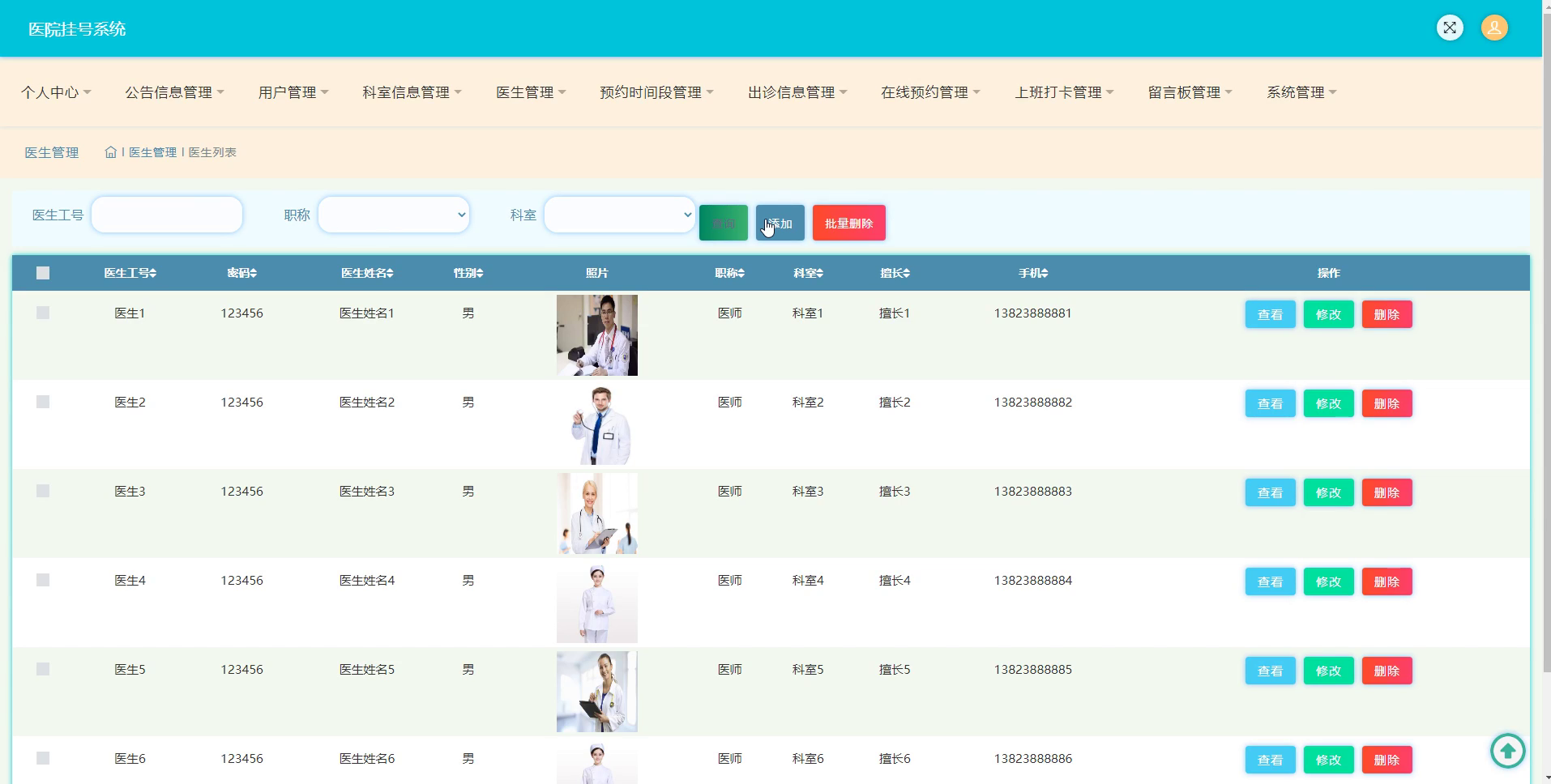1551x784 pixels.
Task: Sort by 医生姓名 column header
Action: (367, 274)
